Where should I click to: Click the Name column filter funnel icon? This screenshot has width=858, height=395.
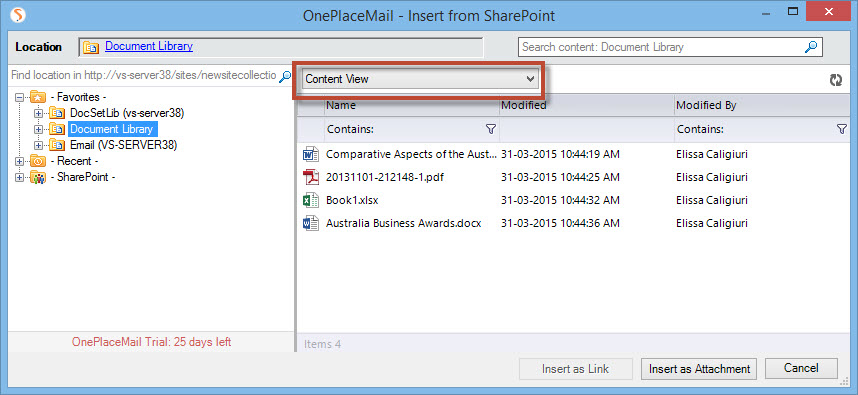tap(491, 129)
